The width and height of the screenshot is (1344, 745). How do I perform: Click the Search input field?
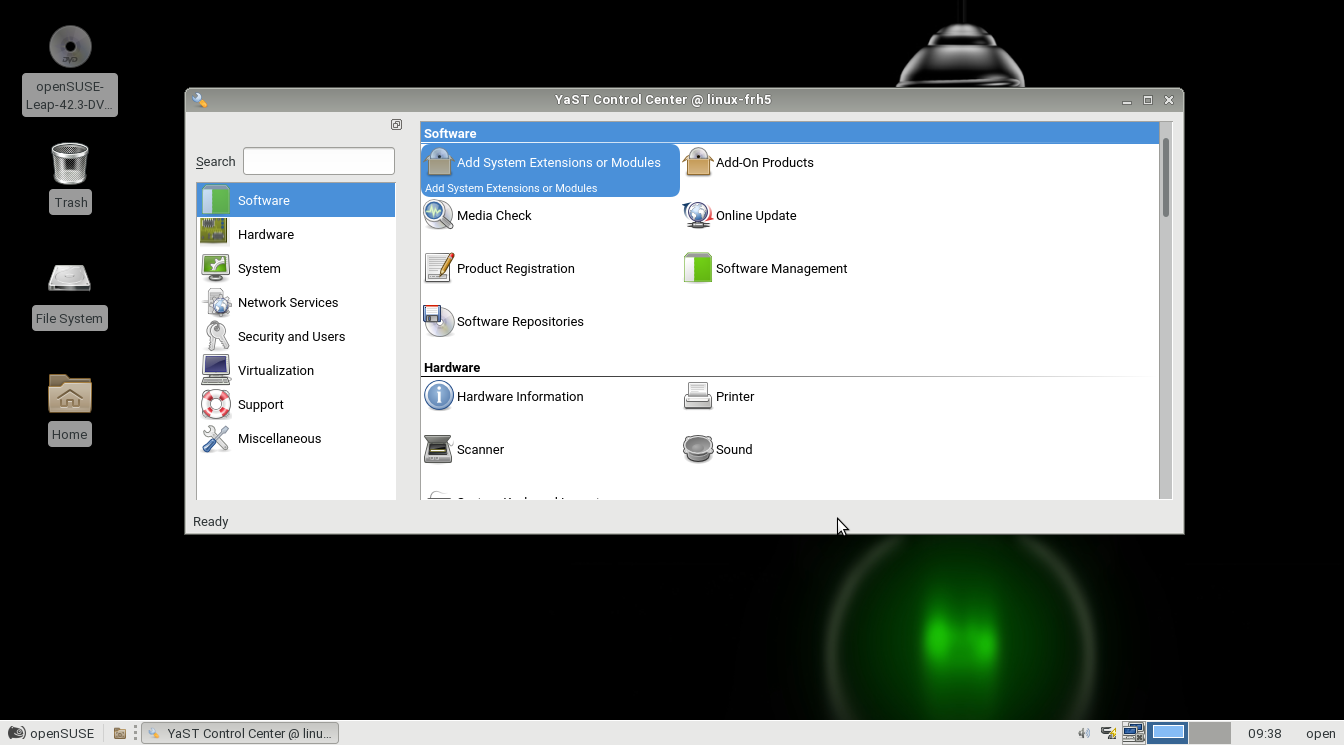coord(319,161)
